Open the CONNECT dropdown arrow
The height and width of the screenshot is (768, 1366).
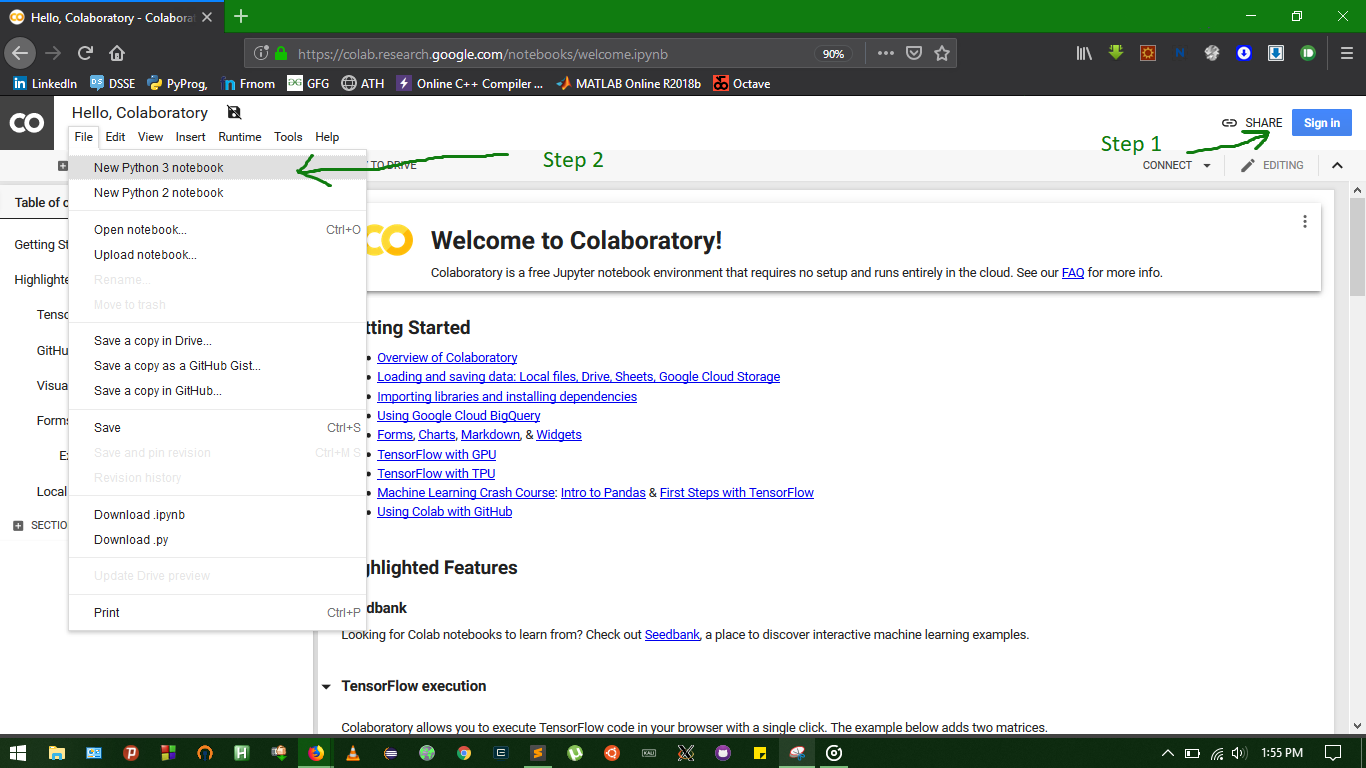tap(1207, 165)
